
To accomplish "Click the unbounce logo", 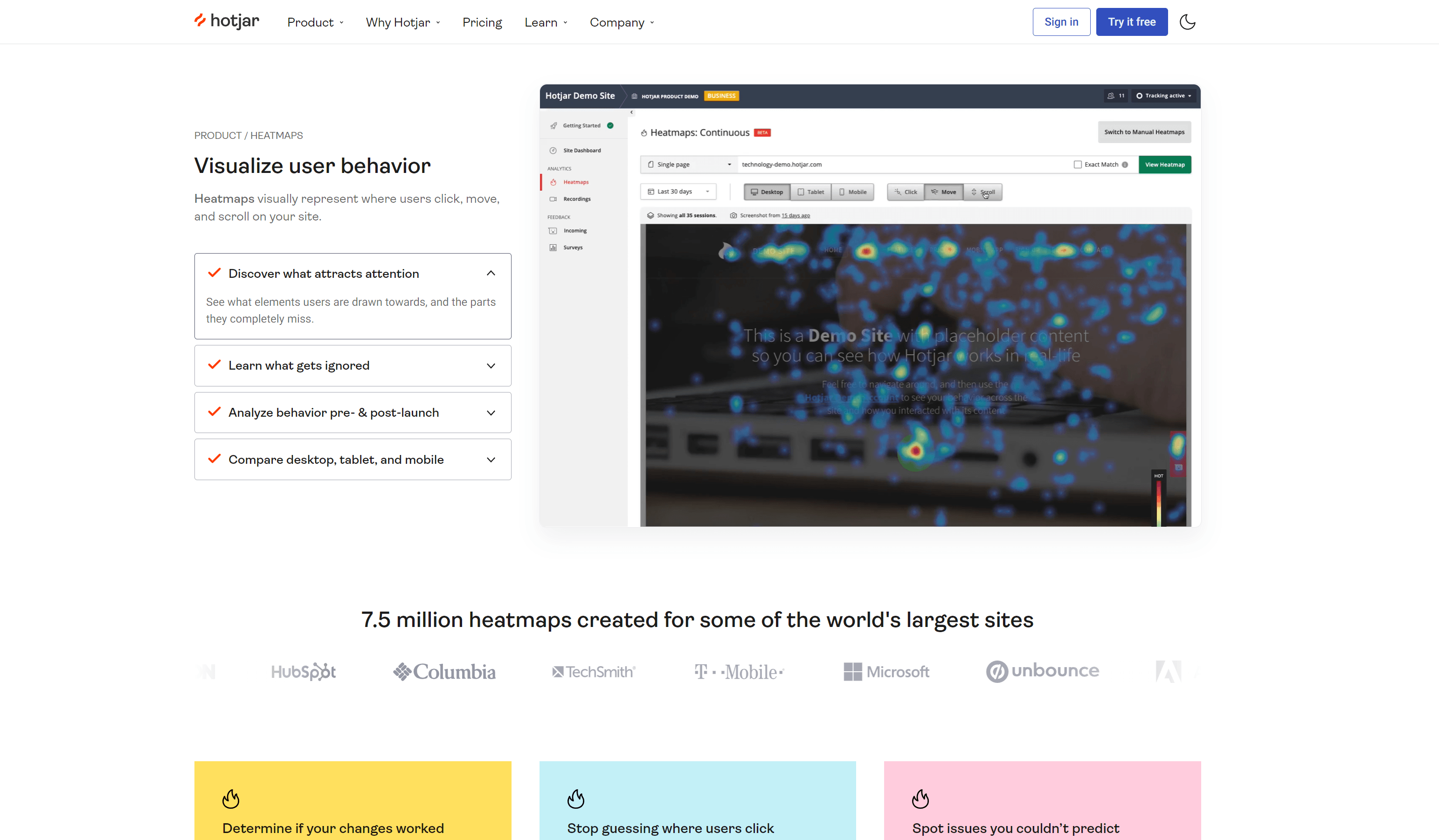I will 1042,671.
